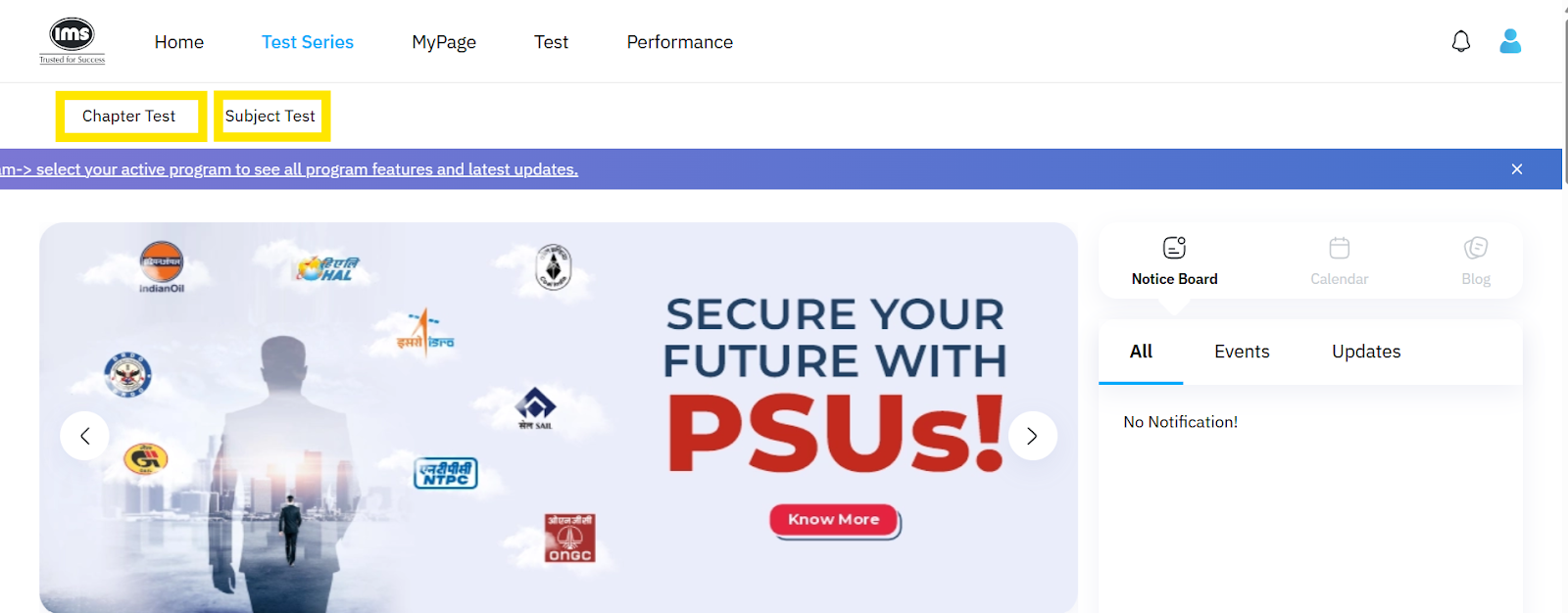Switch to the Events tab
This screenshot has height=613, width=1568.
tap(1242, 352)
